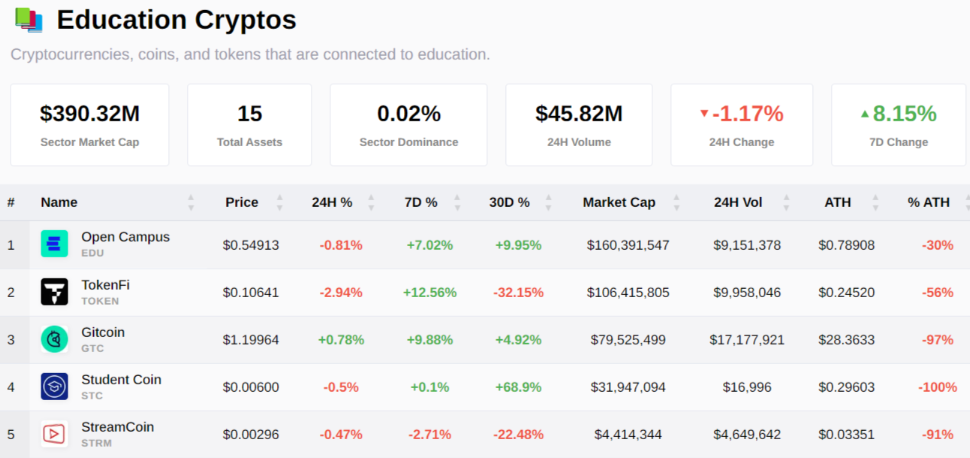Click Gitcoin price $1.19964

[x=251, y=340]
